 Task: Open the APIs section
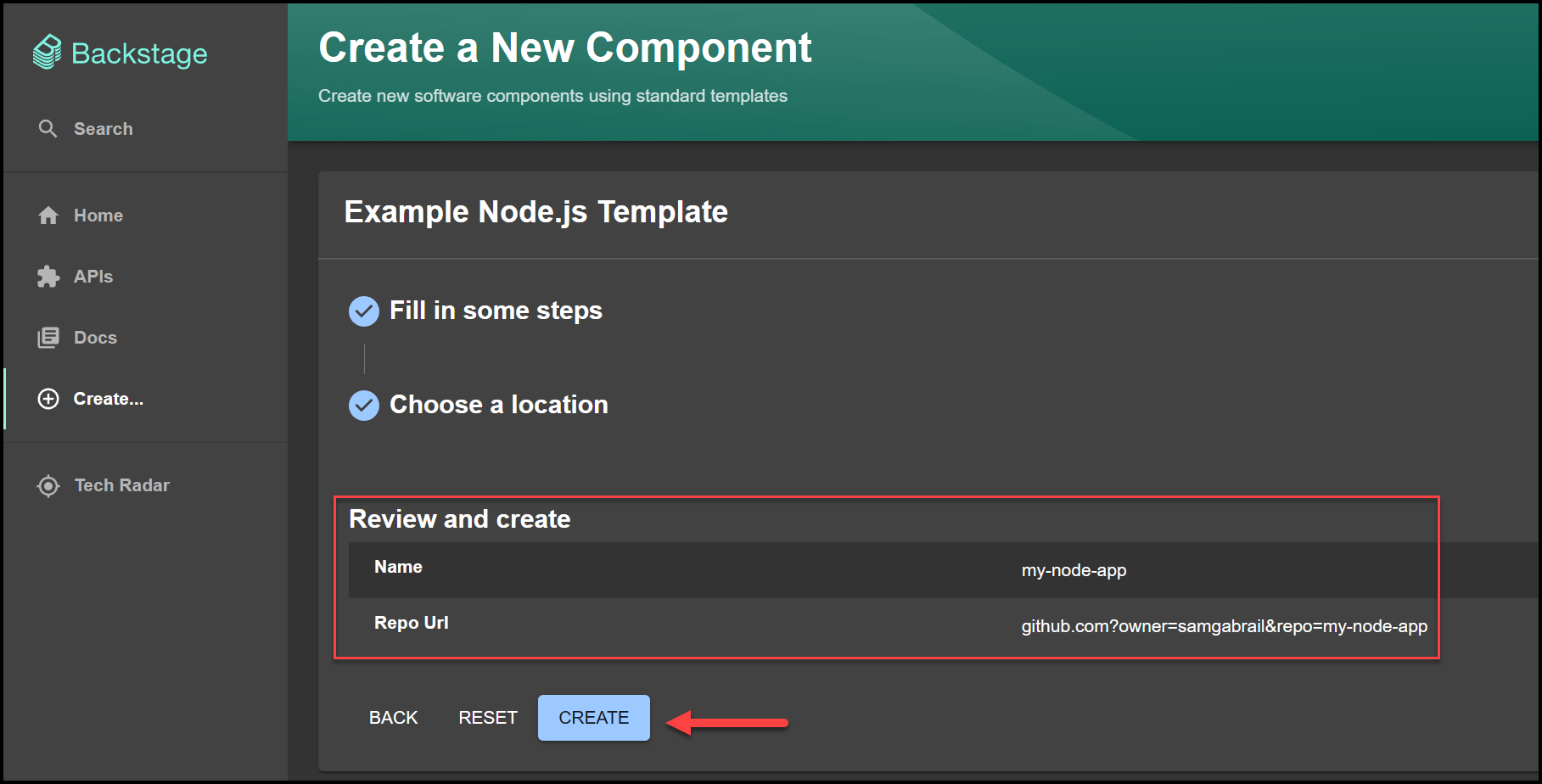(x=93, y=276)
